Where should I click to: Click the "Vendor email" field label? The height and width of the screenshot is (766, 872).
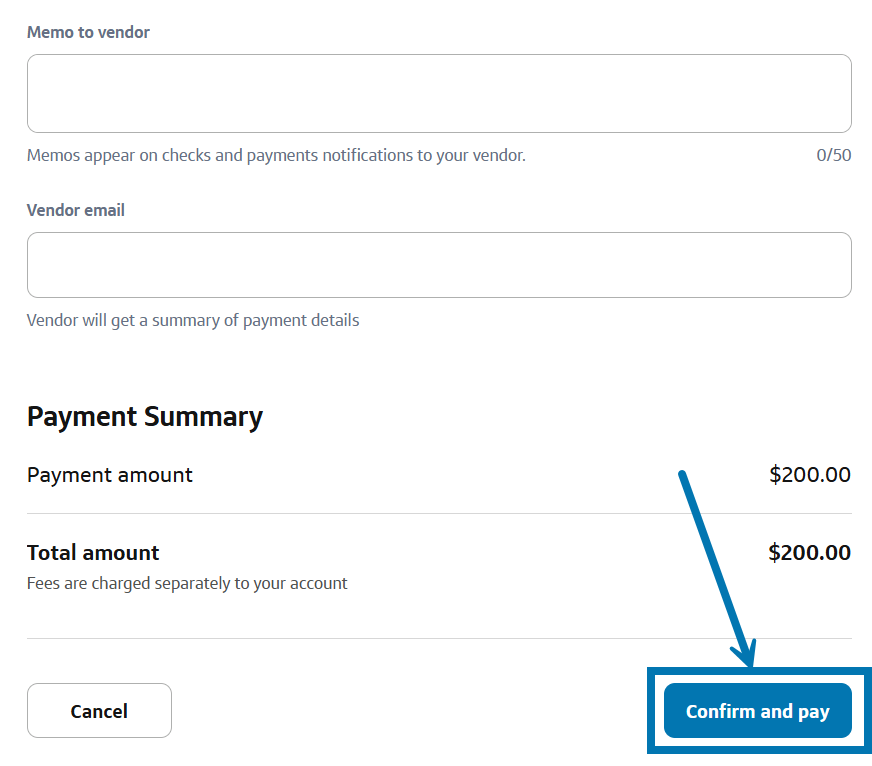[x=76, y=210]
